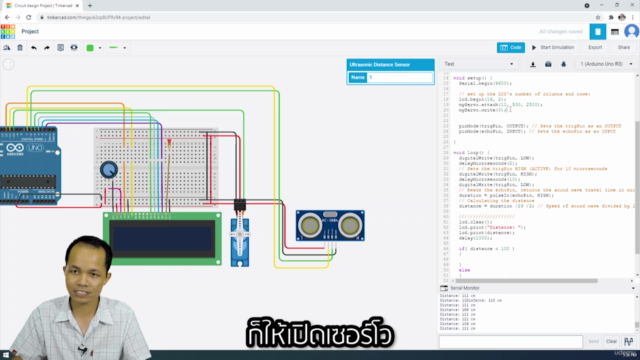Viewport: 640px width, 360px height.
Task: Open the user profile avatar
Action: 632,31
